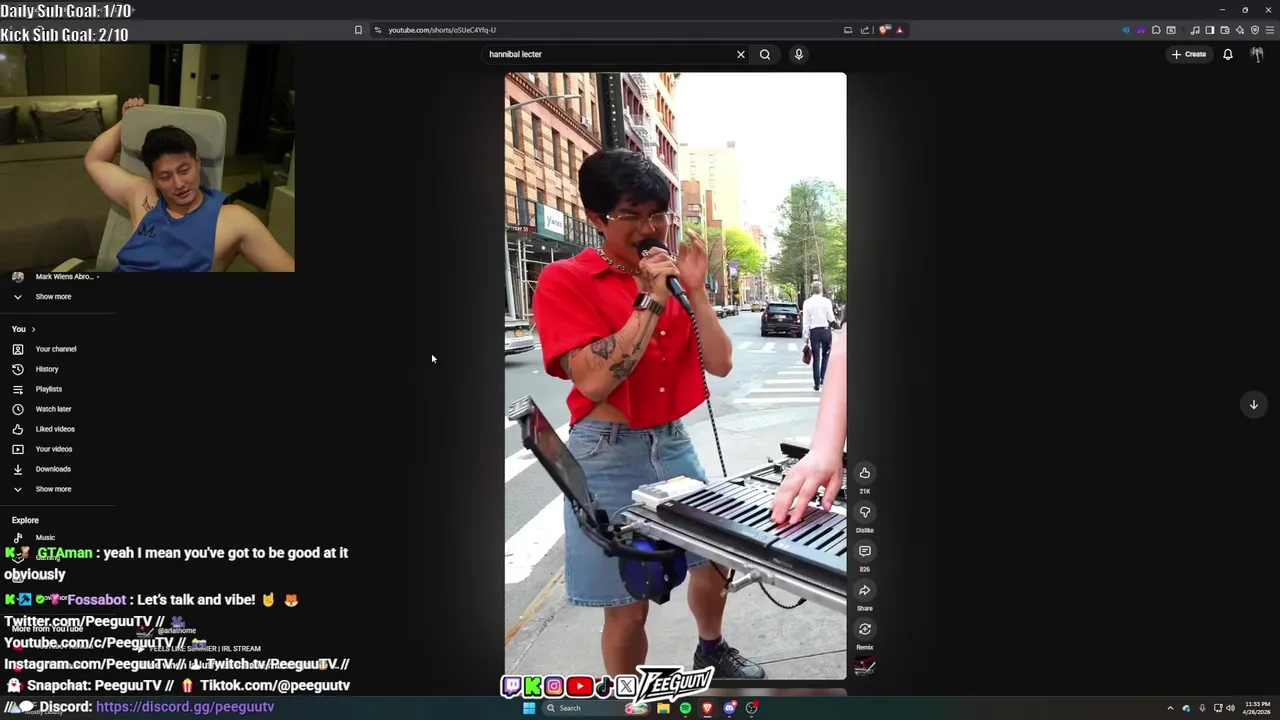Open the account avatar menu
The width and height of the screenshot is (1280, 720).
click(x=1257, y=54)
